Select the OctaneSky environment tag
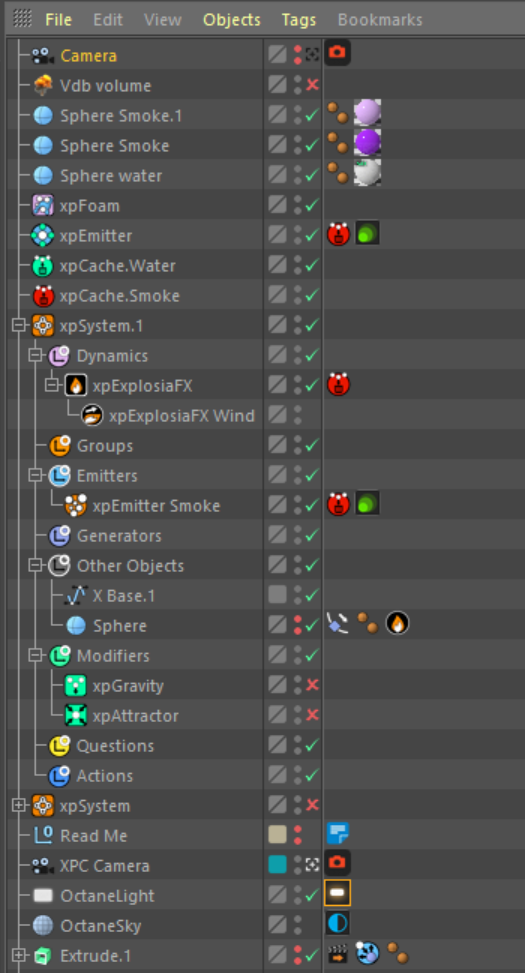525x973 pixels. point(337,923)
